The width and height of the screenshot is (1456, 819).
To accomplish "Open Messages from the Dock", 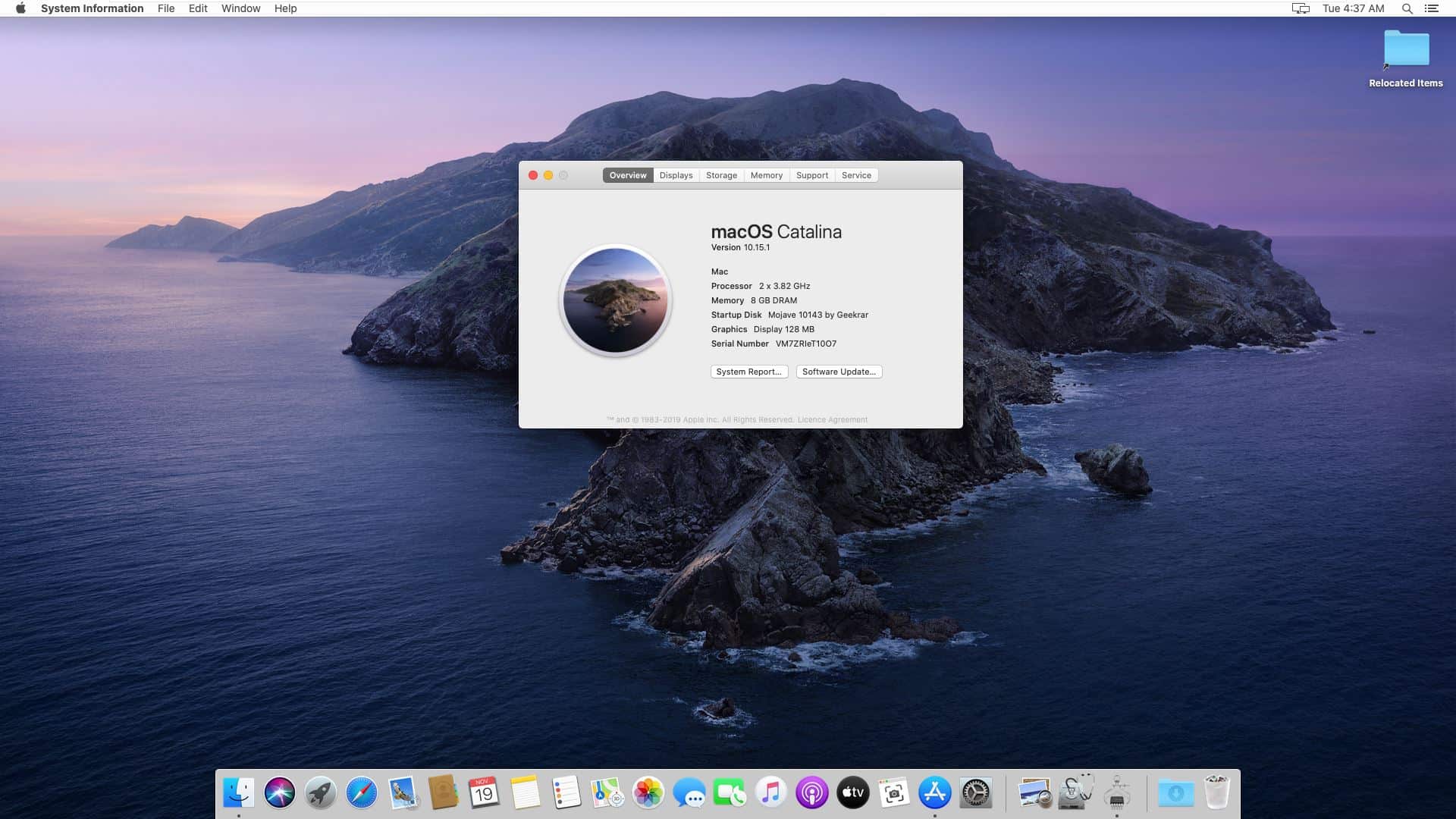I will pos(689,792).
